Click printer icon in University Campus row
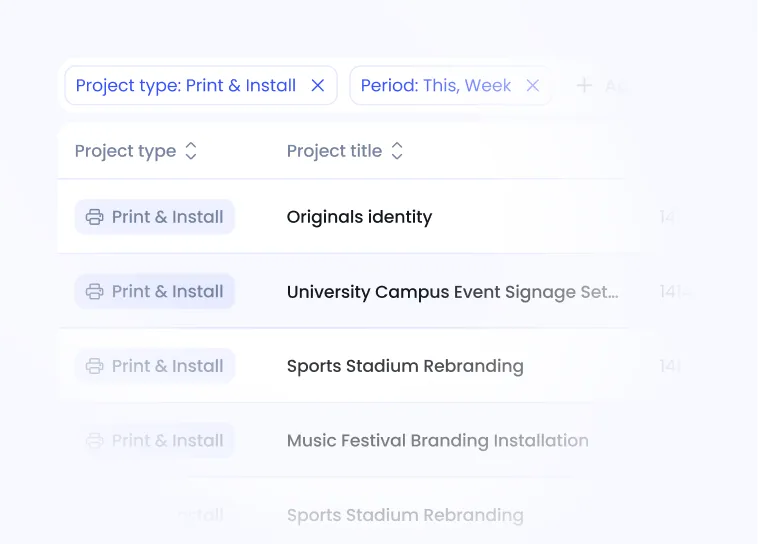 94,292
